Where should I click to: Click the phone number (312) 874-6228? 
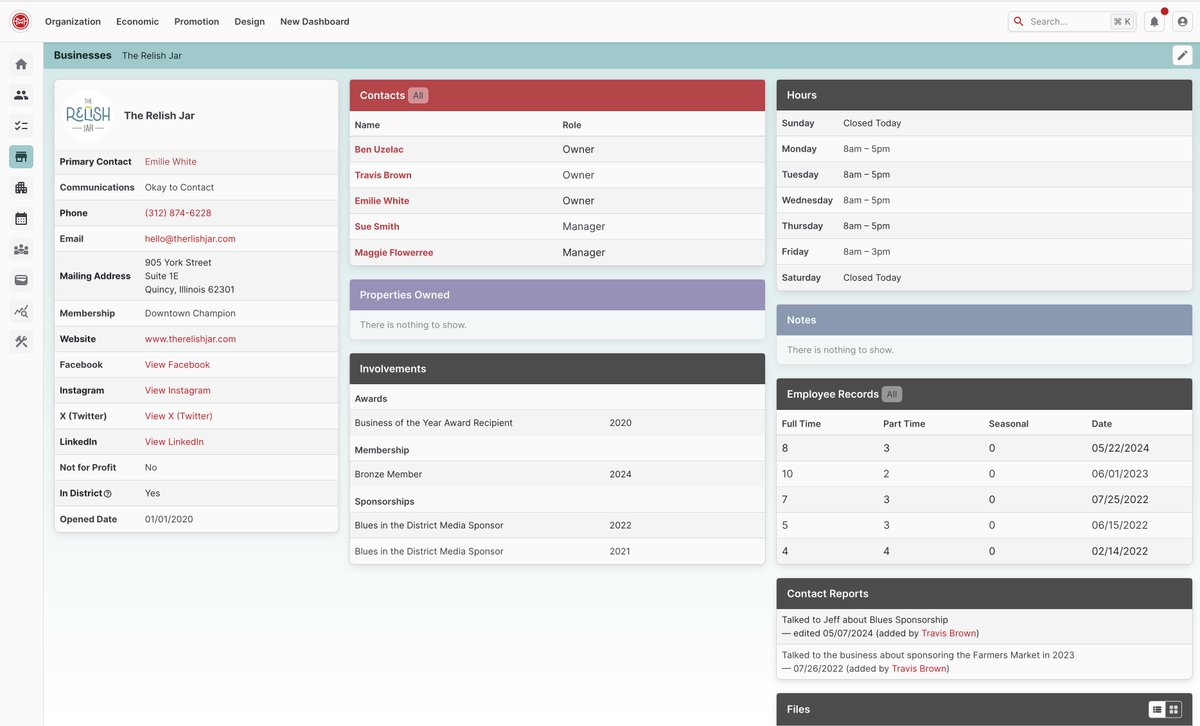178,213
